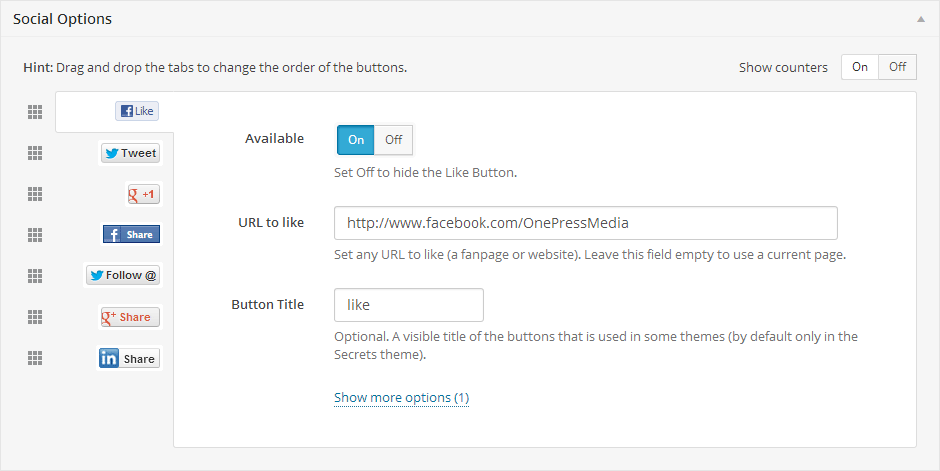The image size is (940, 471).
Task: Click the drag handle beside Tweet tab
Action: (x=35, y=153)
